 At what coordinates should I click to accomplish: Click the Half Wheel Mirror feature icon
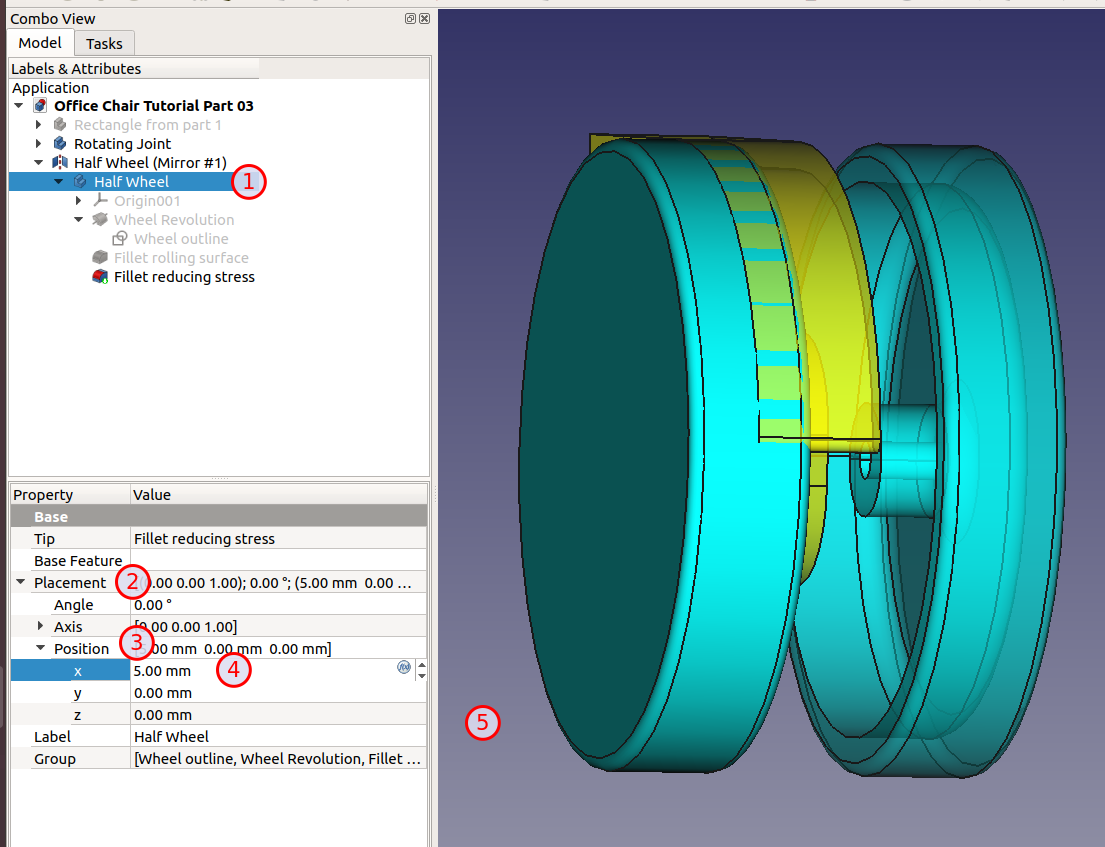[x=60, y=163]
